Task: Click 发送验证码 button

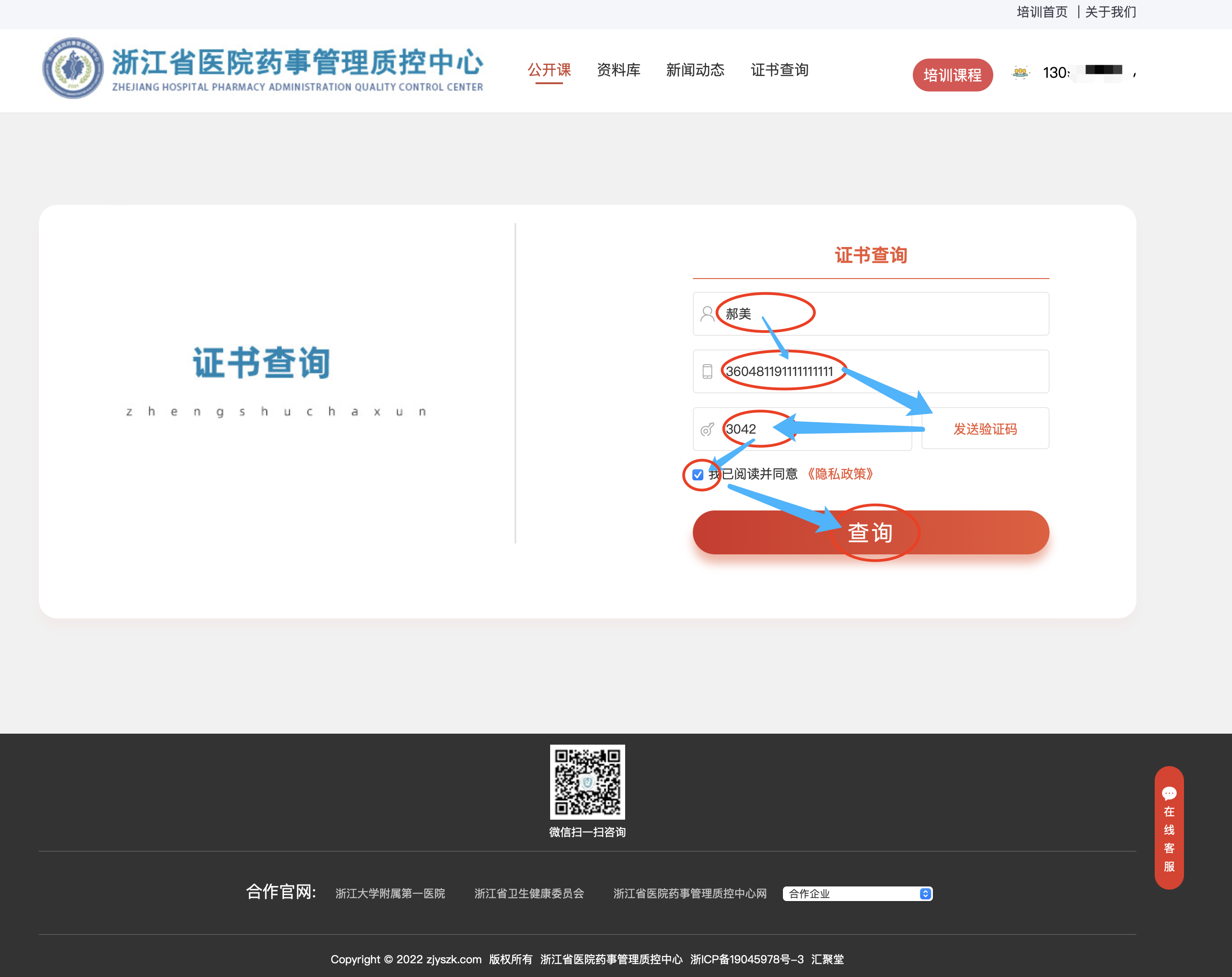Action: point(985,429)
